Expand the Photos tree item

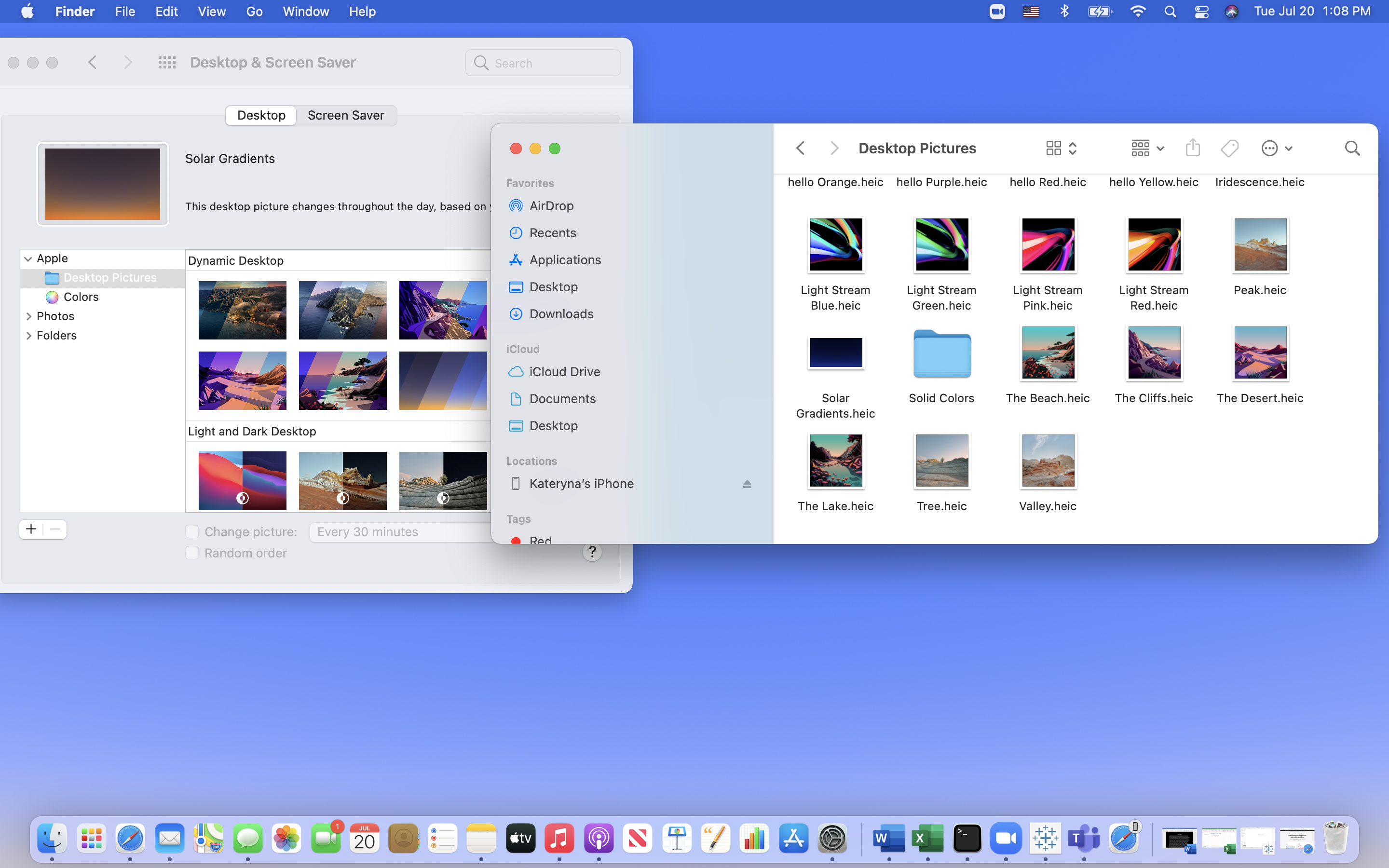point(29,316)
